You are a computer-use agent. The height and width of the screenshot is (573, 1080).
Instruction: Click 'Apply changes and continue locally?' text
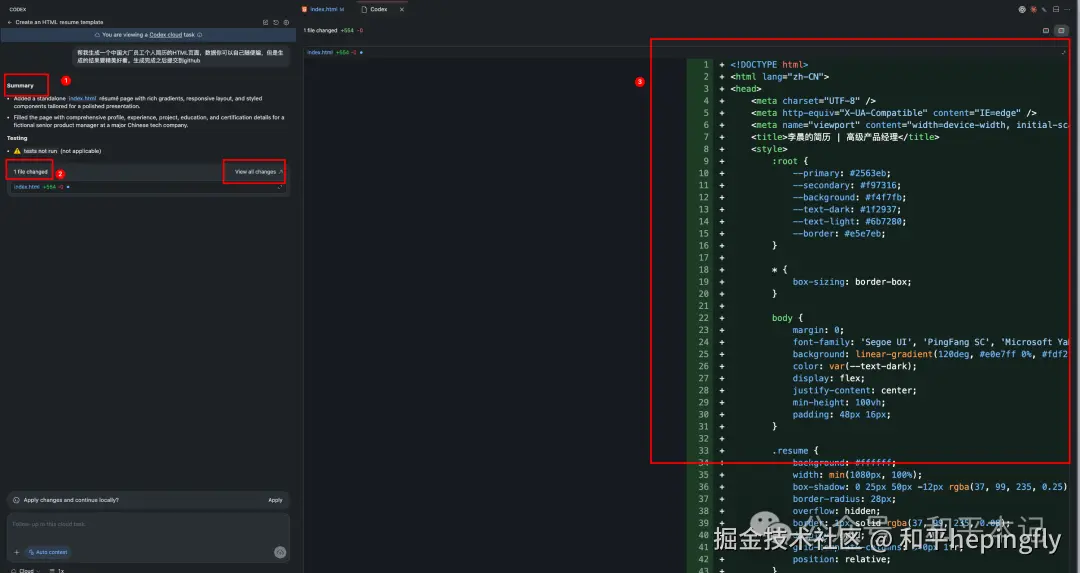coord(71,500)
